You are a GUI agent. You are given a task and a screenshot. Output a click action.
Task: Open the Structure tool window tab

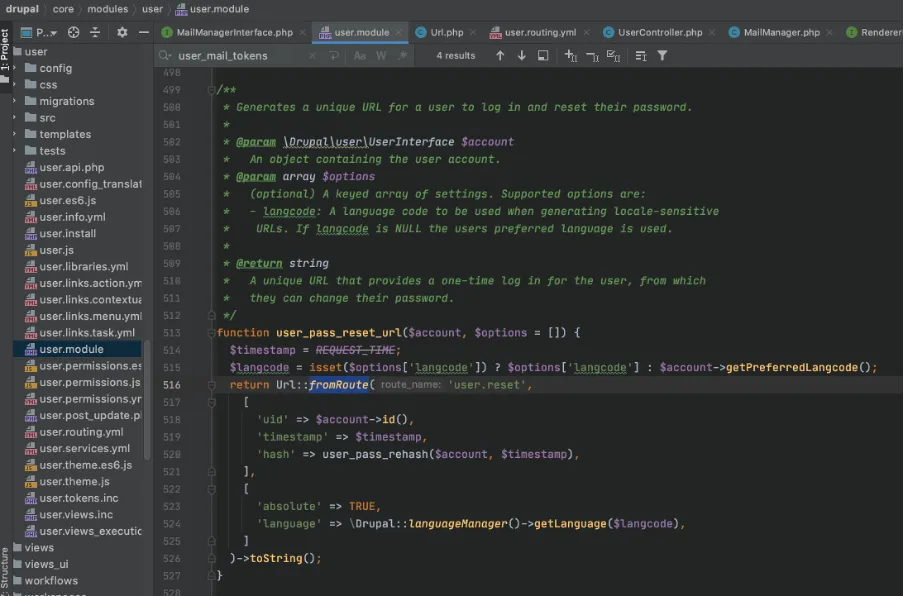pos(5,571)
